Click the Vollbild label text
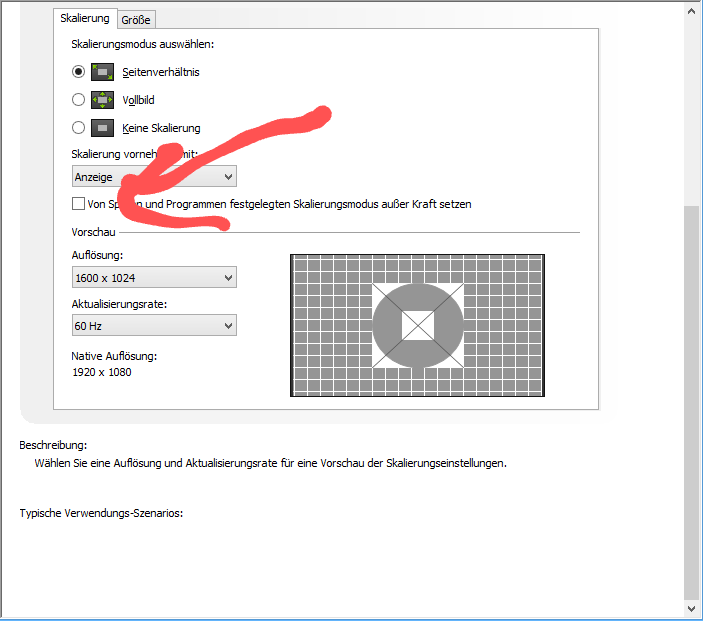 click(x=139, y=100)
